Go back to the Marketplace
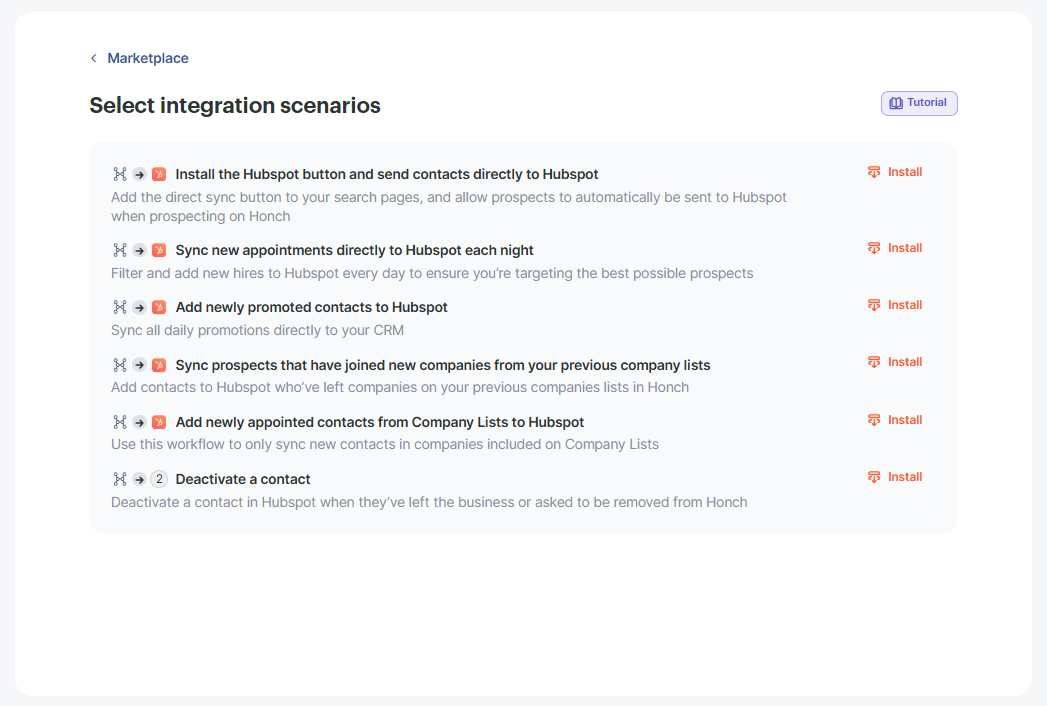The width and height of the screenshot is (1047, 706). tap(148, 58)
